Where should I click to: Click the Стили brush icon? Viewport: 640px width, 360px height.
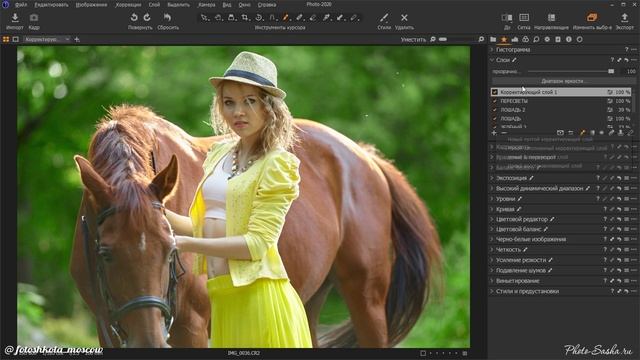pos(384,18)
